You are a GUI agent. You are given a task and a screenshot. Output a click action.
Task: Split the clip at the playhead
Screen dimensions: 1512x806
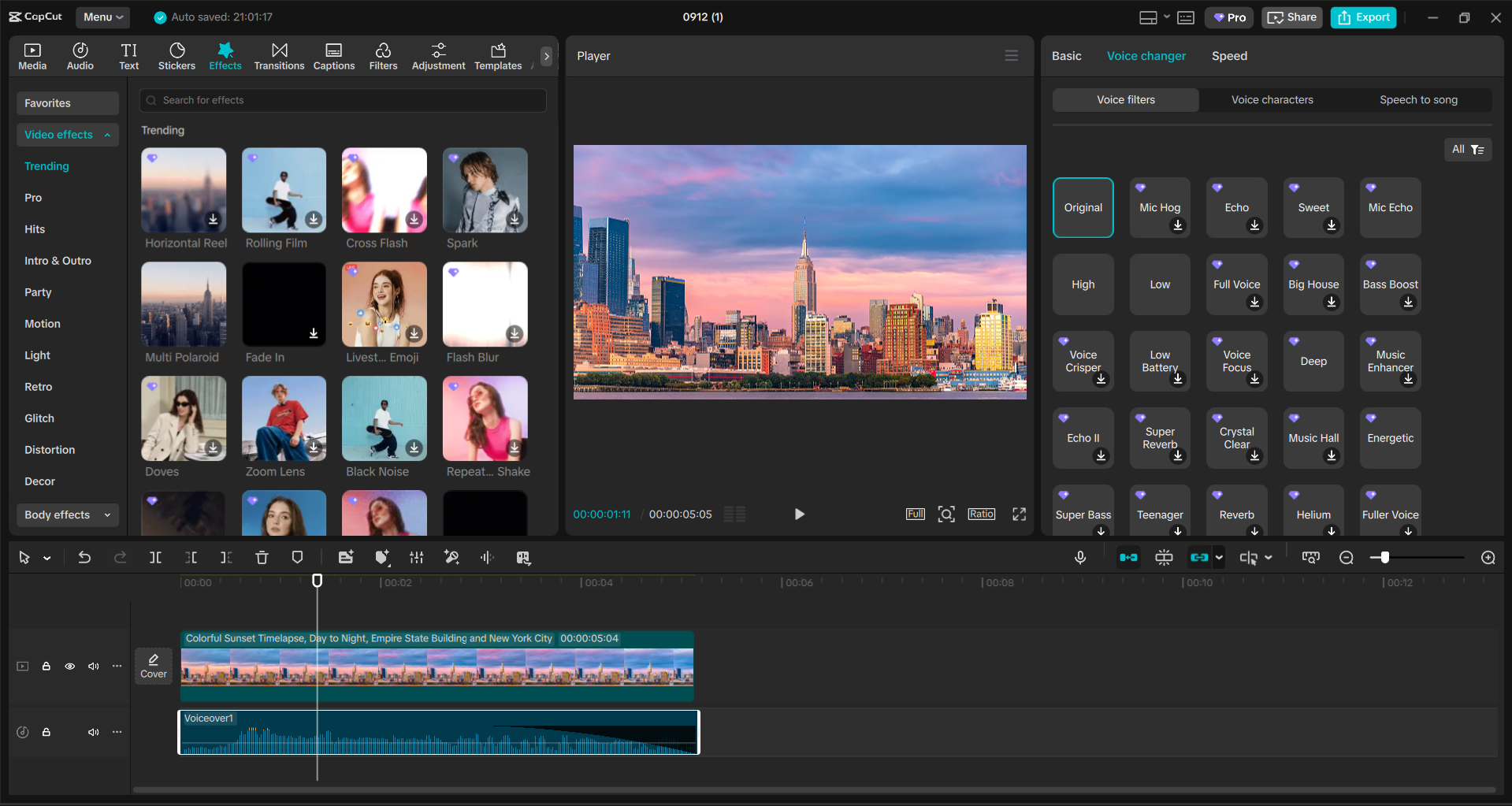155,557
